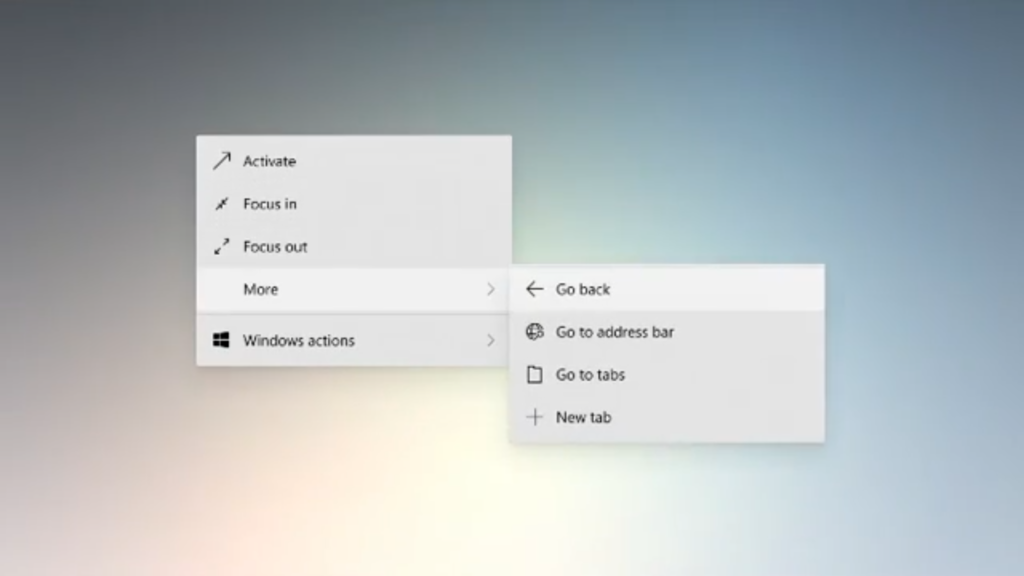
Task: Expand the More submenu chevron
Action: pyautogui.click(x=491, y=289)
